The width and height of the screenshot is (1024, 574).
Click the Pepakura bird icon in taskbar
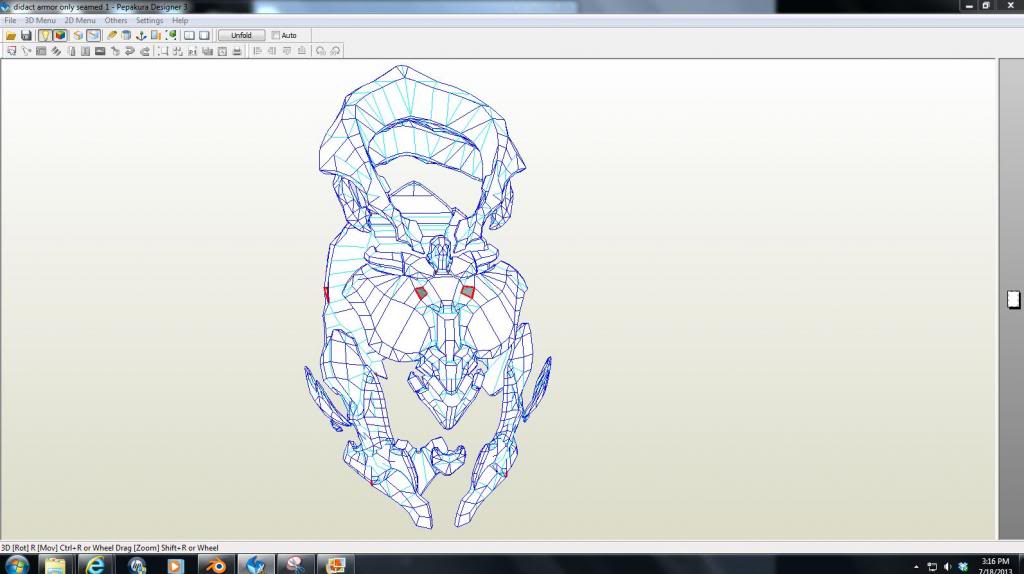pyautogui.click(x=255, y=565)
